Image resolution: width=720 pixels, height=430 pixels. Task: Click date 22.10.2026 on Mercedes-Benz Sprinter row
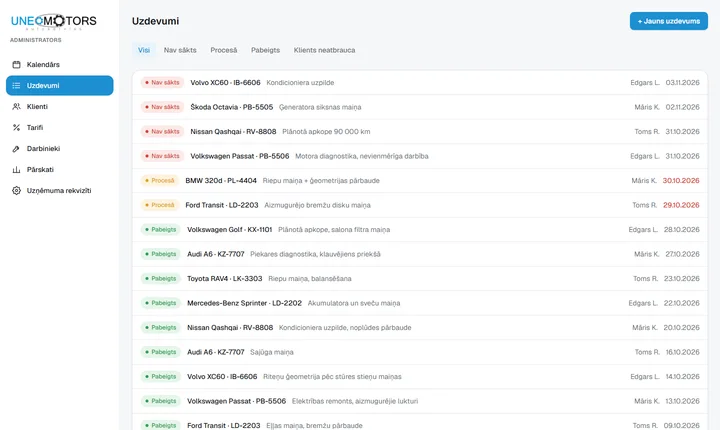pos(681,303)
